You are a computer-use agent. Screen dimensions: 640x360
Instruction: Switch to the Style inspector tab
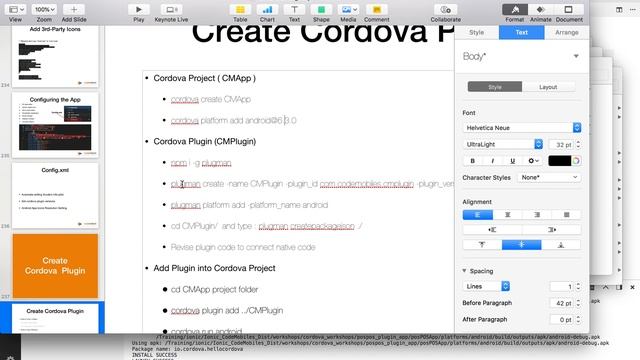coord(476,32)
